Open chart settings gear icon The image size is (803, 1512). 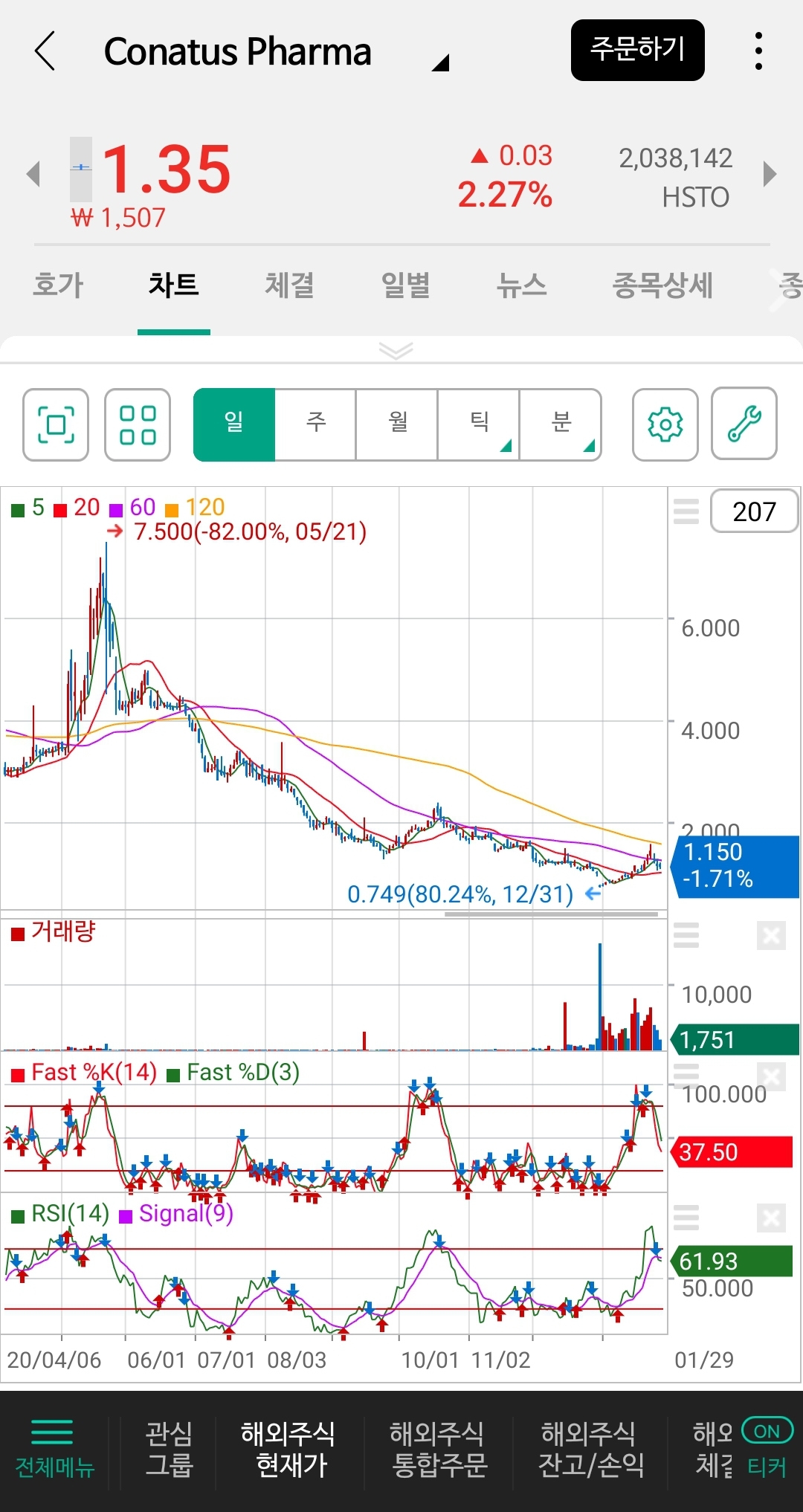pyautogui.click(x=665, y=424)
